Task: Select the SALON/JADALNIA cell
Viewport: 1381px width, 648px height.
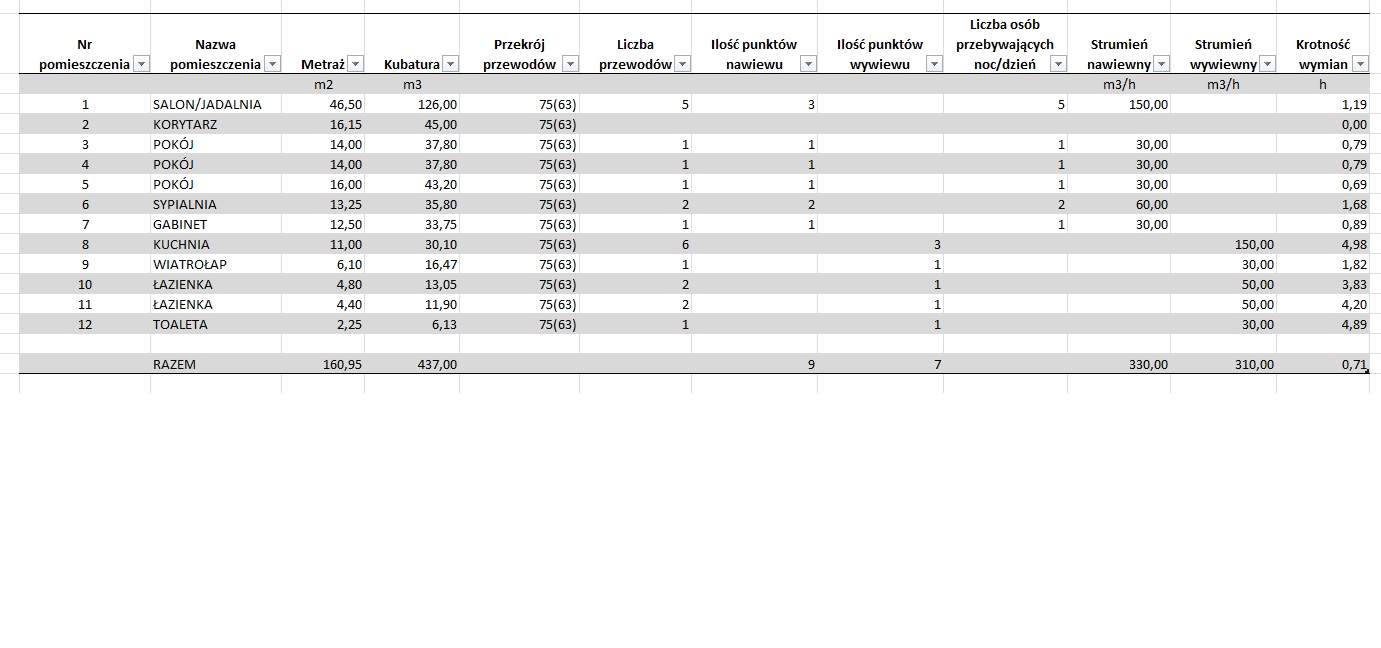Action: pos(207,104)
